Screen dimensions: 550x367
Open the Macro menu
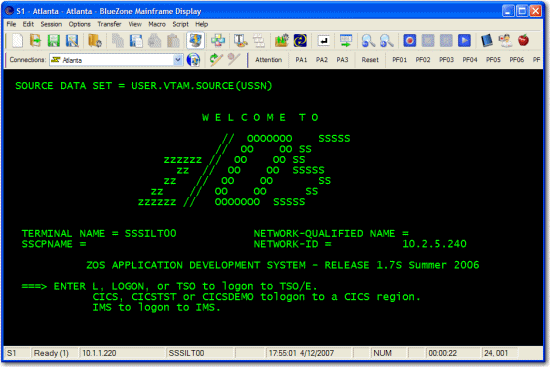point(157,24)
